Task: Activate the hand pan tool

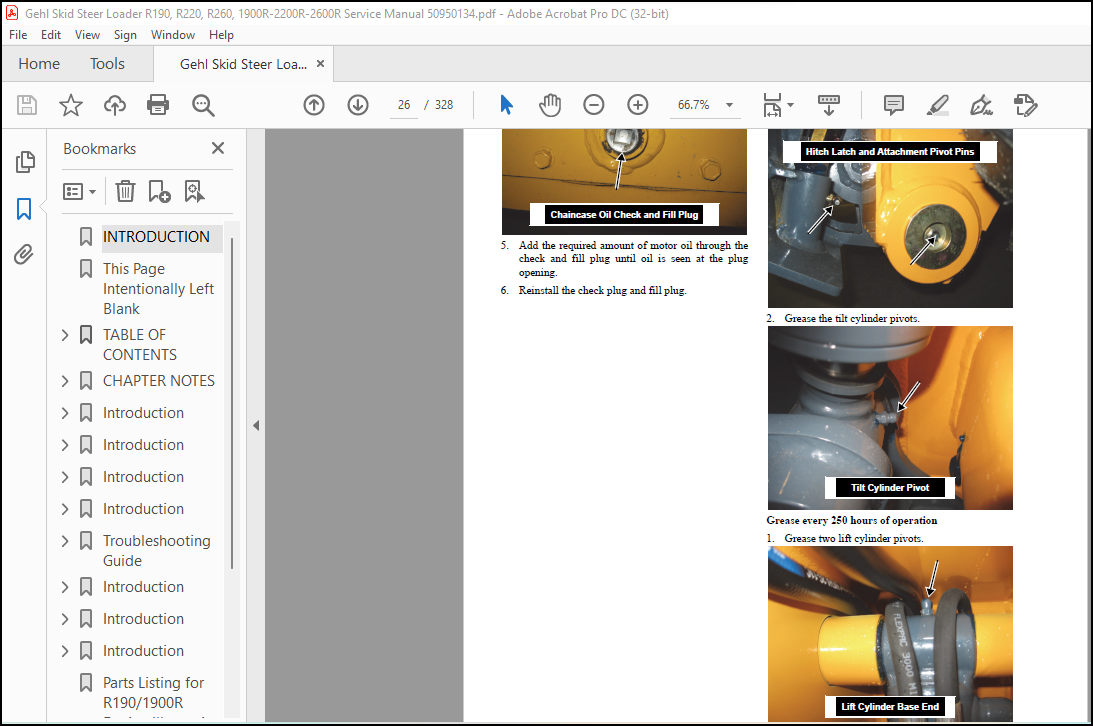Action: [550, 105]
